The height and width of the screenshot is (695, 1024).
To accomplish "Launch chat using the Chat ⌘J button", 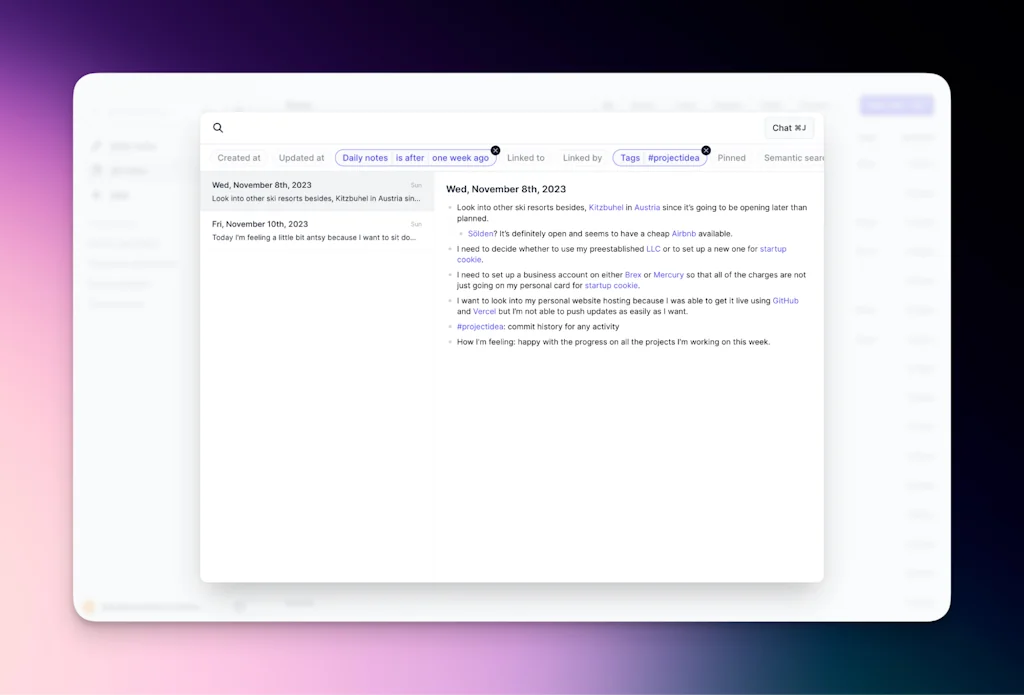I will tap(788, 127).
